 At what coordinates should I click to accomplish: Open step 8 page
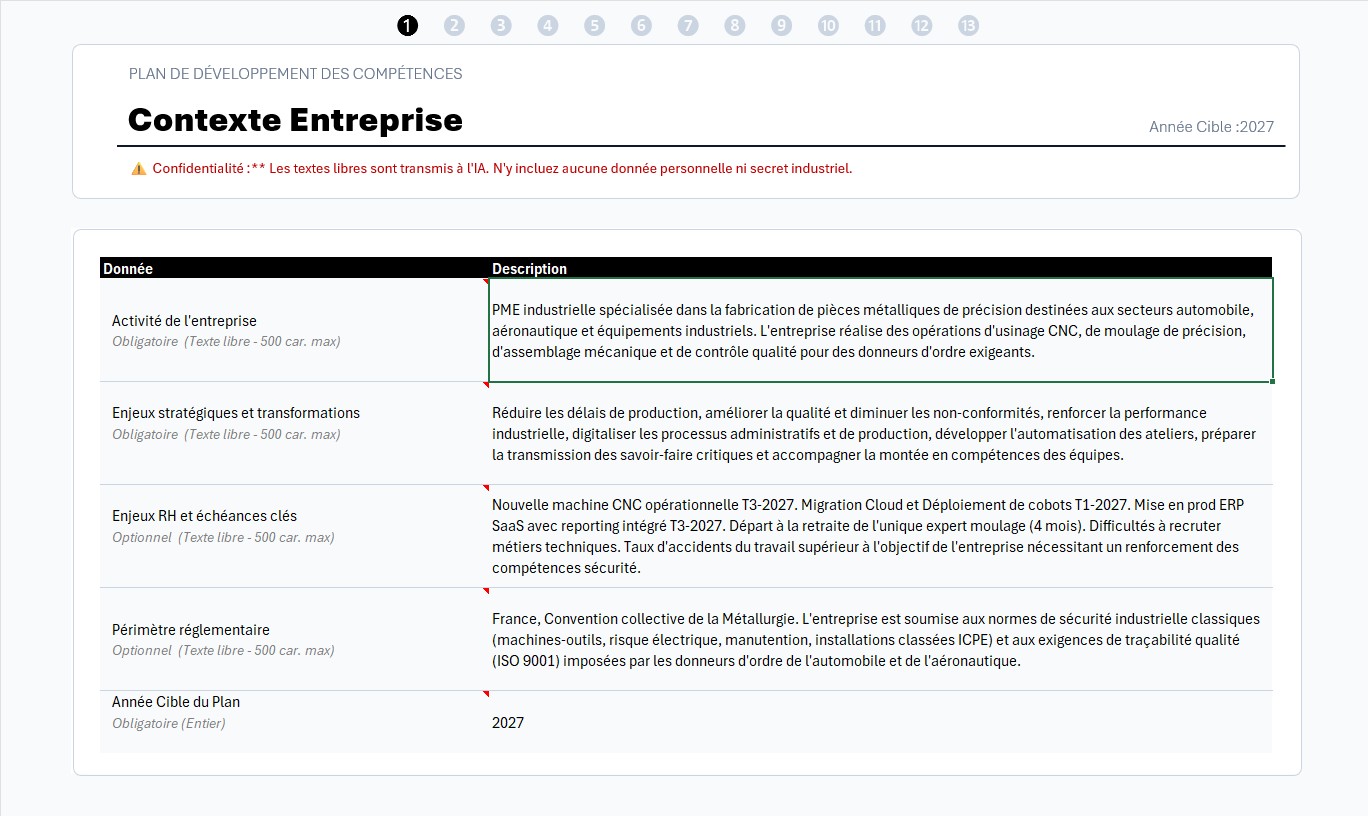(735, 26)
